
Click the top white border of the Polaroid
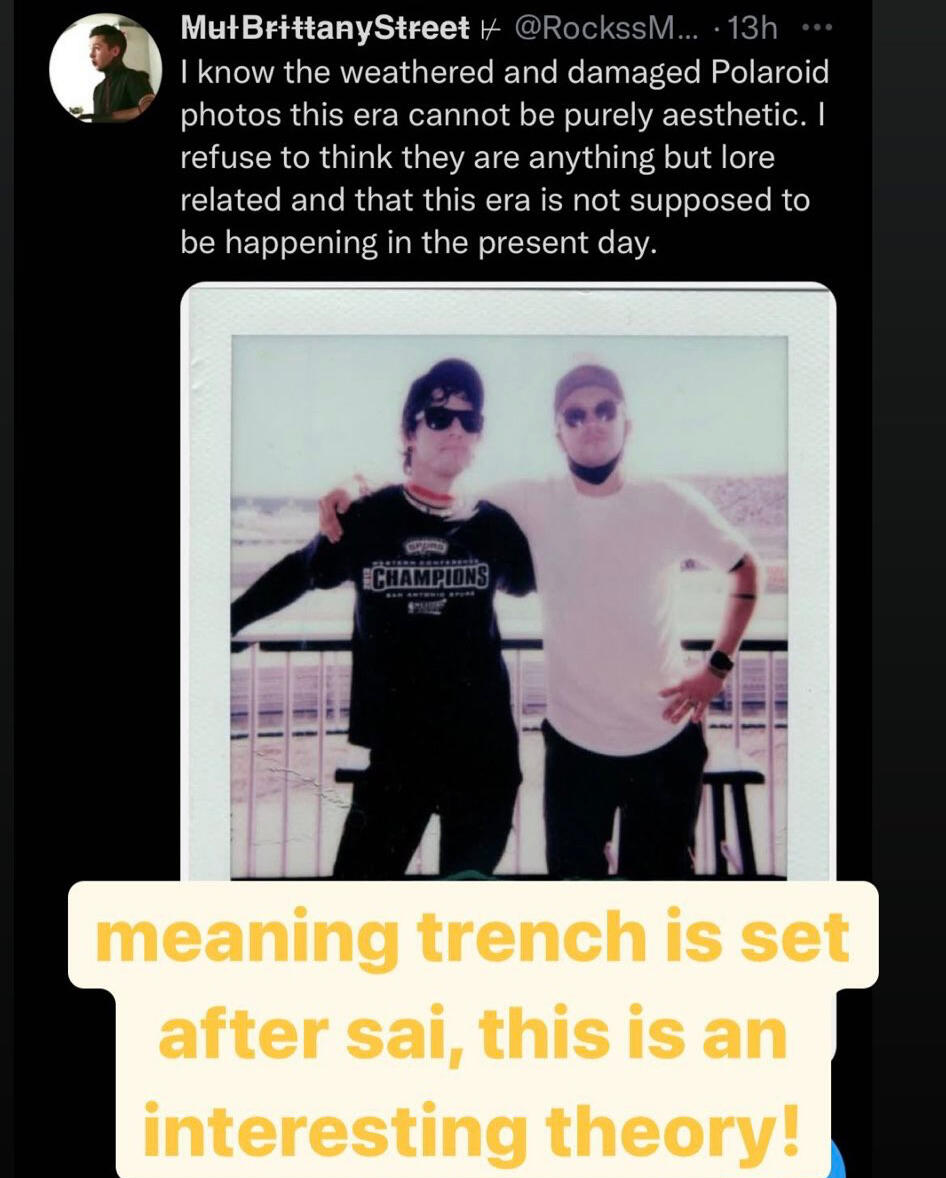pyautogui.click(x=509, y=311)
